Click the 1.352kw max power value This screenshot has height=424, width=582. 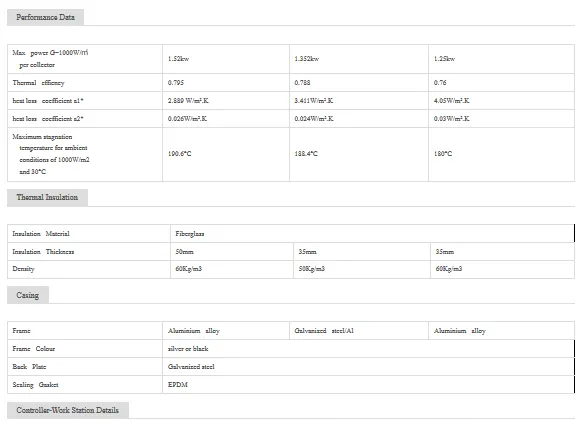coord(307,59)
